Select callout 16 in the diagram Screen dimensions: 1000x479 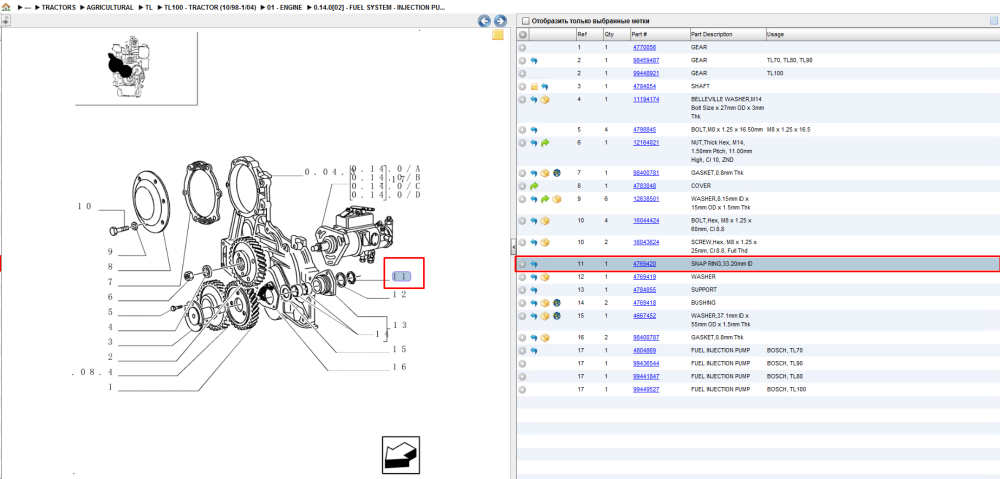click(x=399, y=367)
